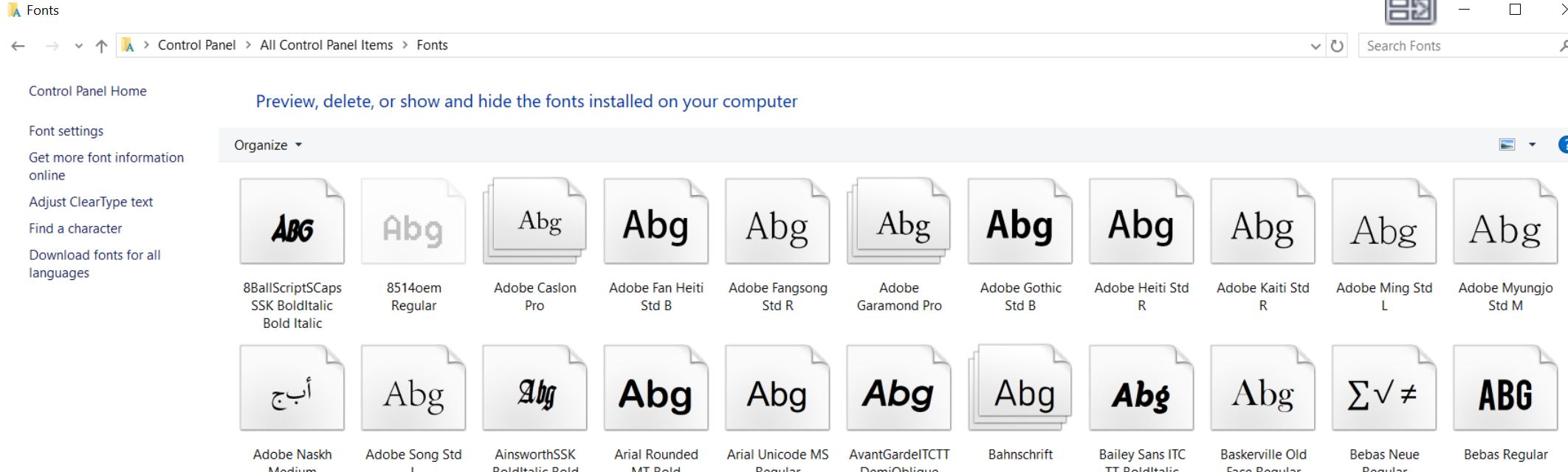Open Find a character link
This screenshot has width=1568, height=472.
click(x=75, y=228)
